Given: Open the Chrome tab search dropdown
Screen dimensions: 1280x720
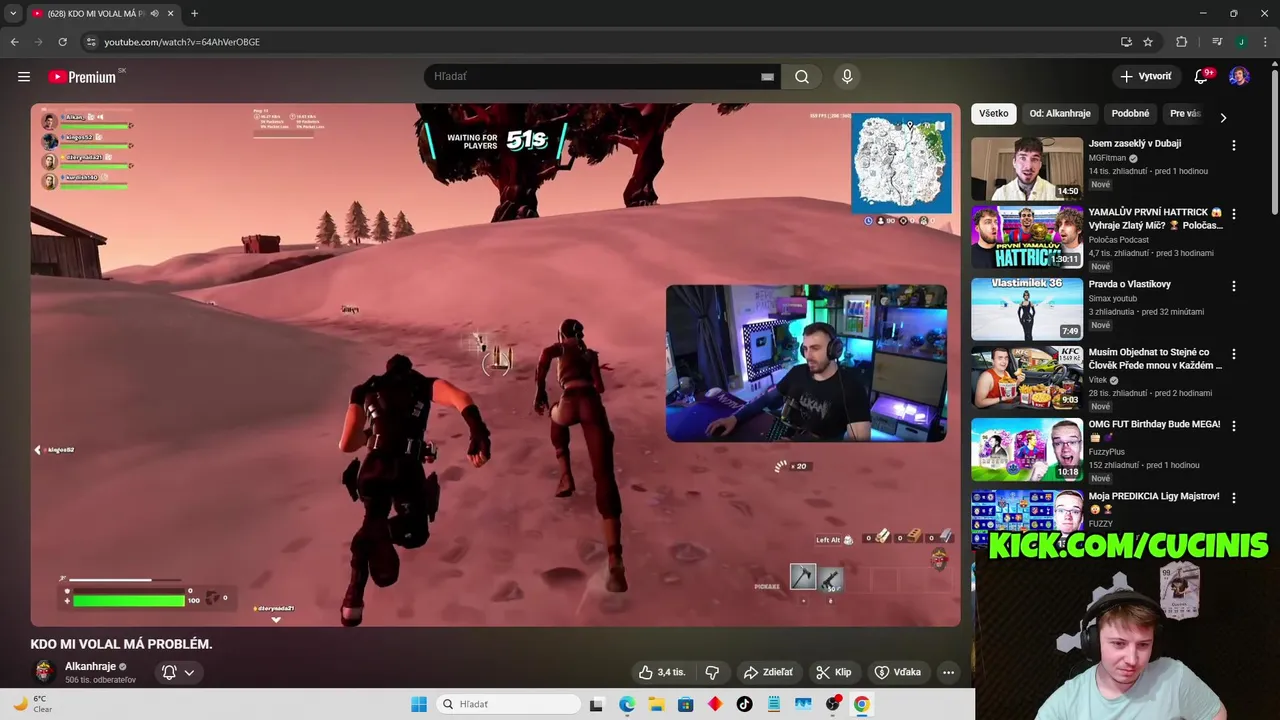Looking at the screenshot, I should pyautogui.click(x=13, y=13).
